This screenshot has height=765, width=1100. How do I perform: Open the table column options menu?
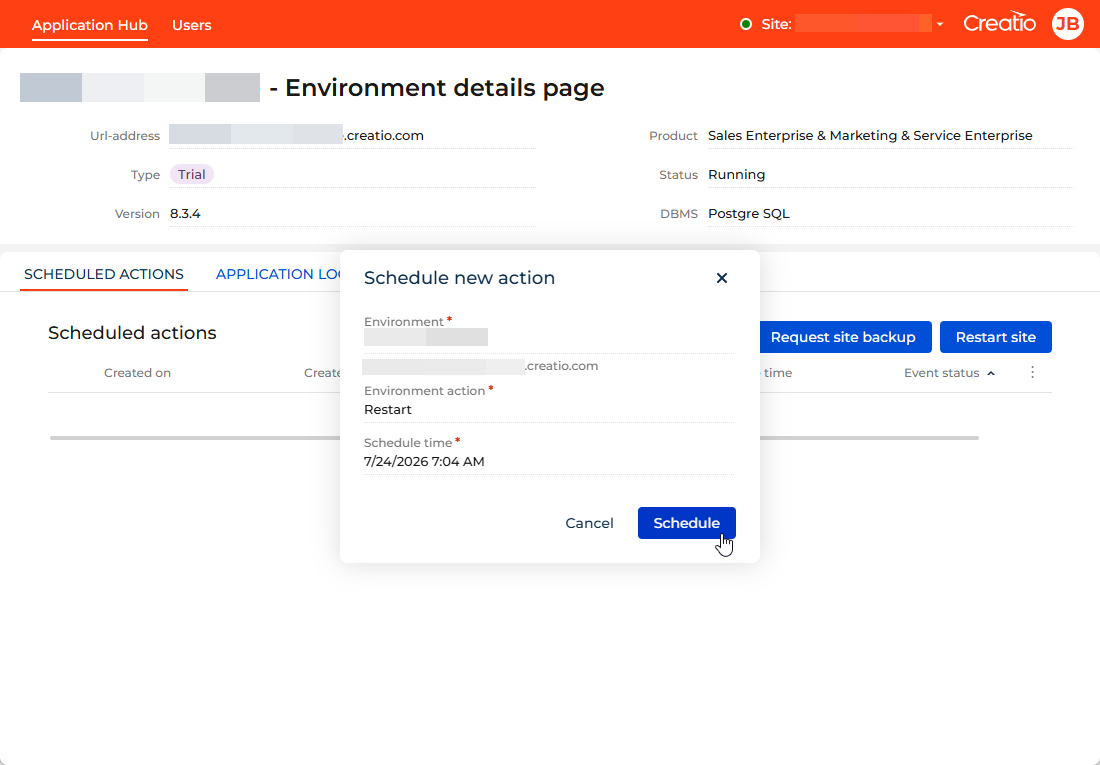1032,373
